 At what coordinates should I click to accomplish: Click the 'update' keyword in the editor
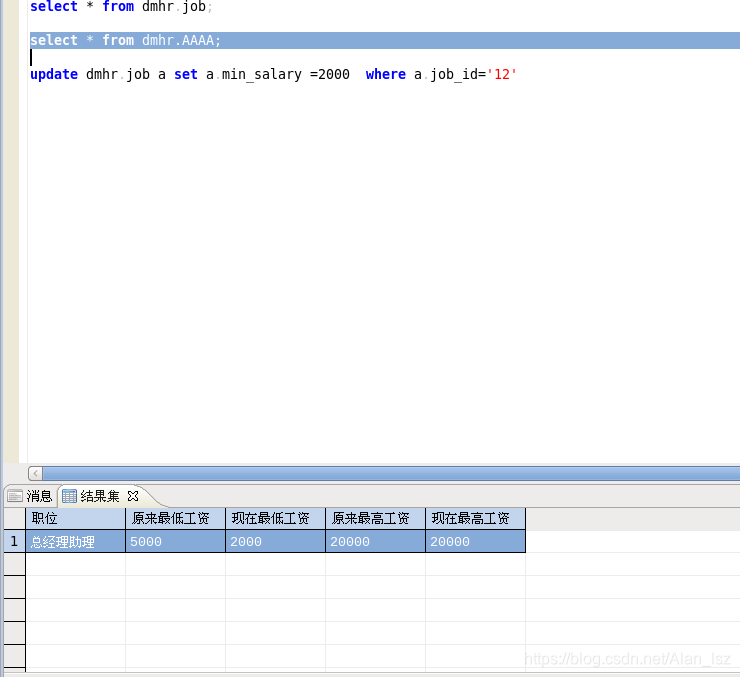(x=54, y=74)
